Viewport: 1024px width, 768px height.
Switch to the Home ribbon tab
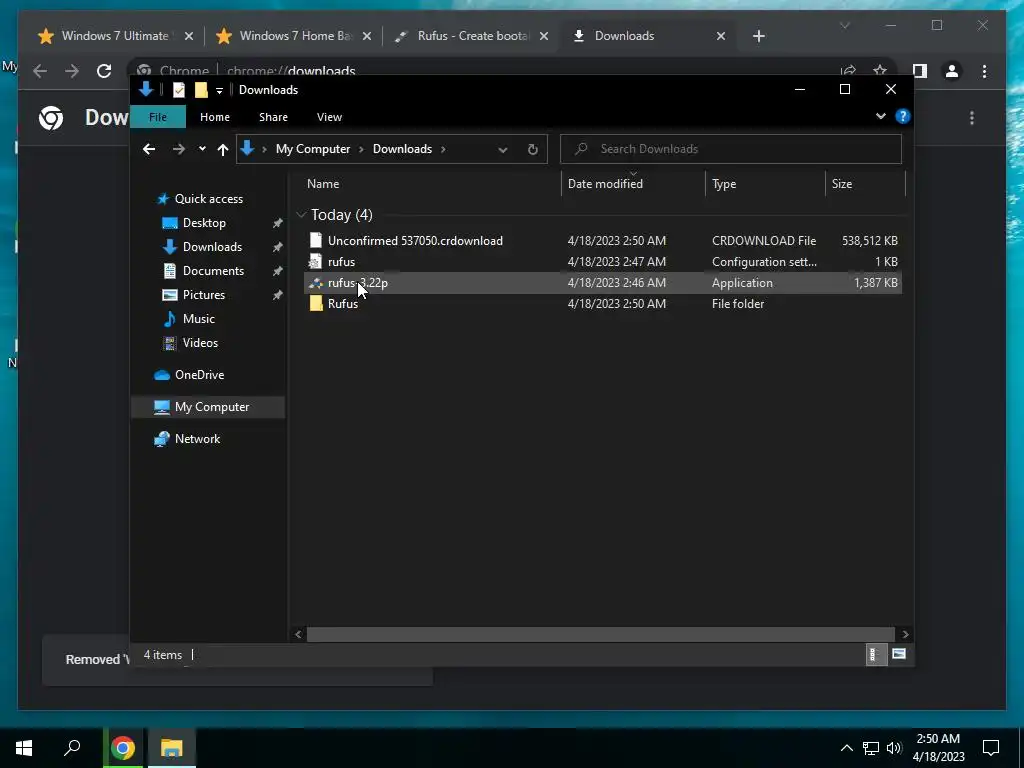[214, 117]
